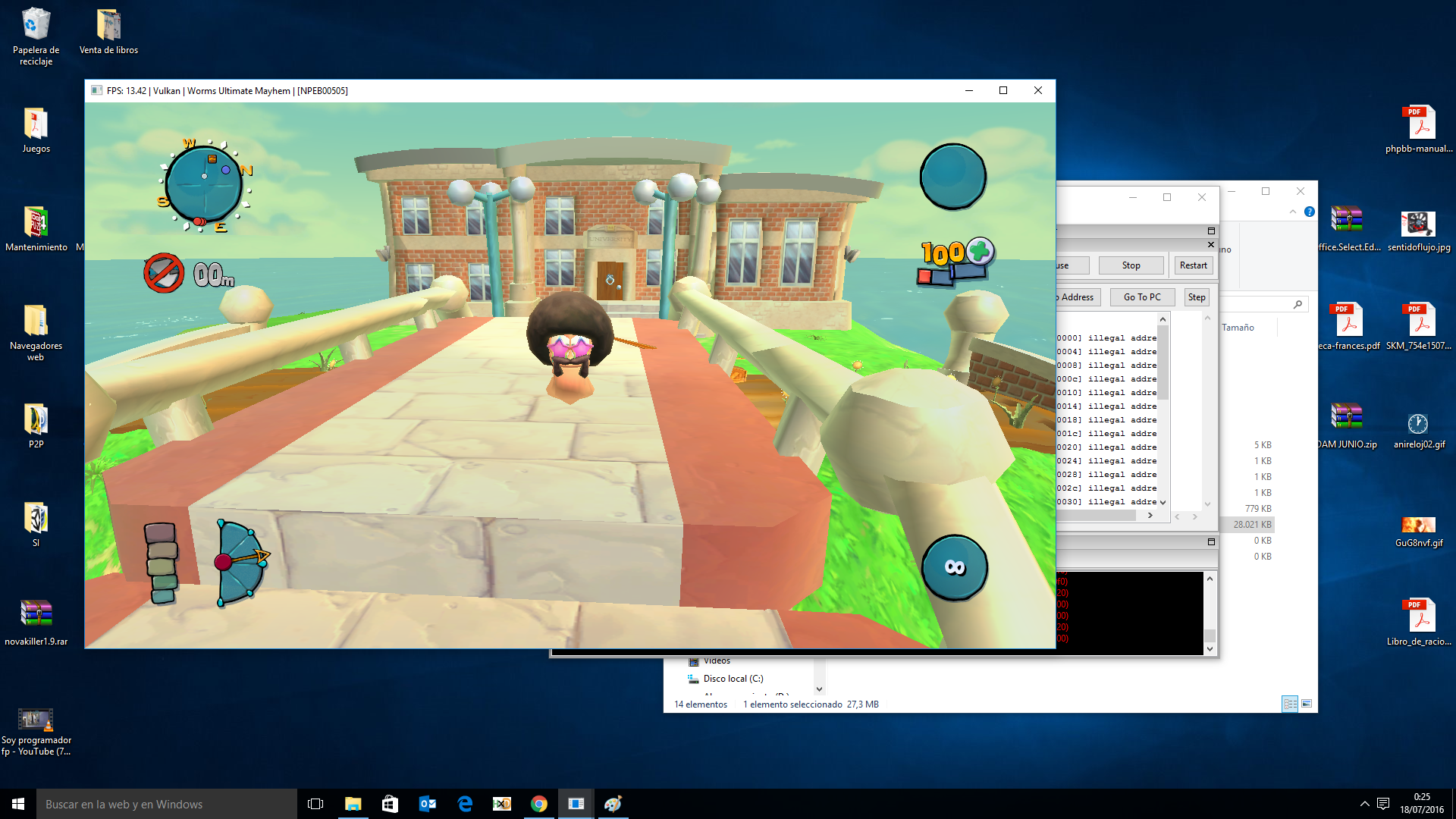
Task: Open the novakiller1.9.rar archive
Action: 36,623
